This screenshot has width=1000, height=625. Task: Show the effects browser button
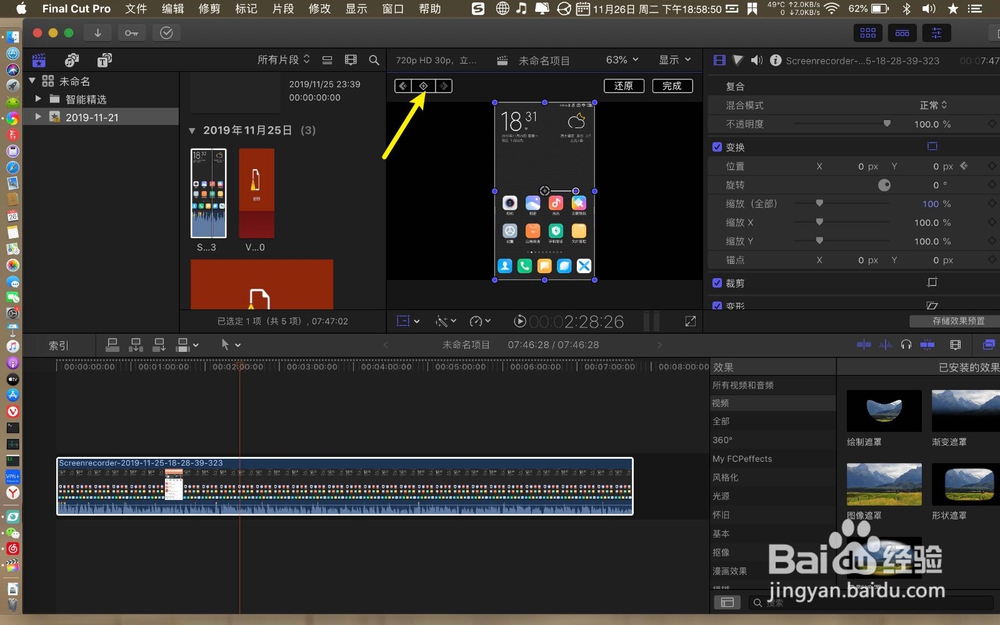pyautogui.click(x=988, y=344)
